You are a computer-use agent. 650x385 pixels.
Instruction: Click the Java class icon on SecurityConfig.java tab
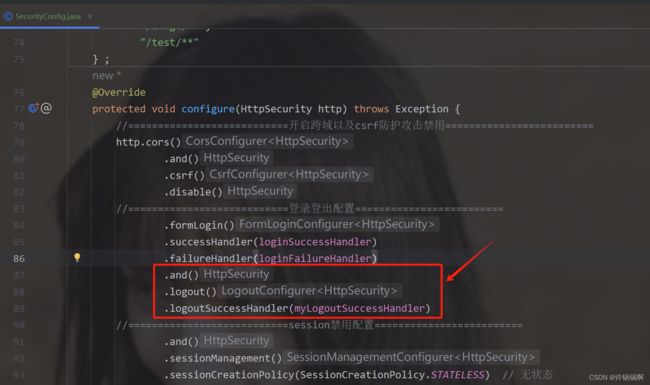[x=8, y=17]
